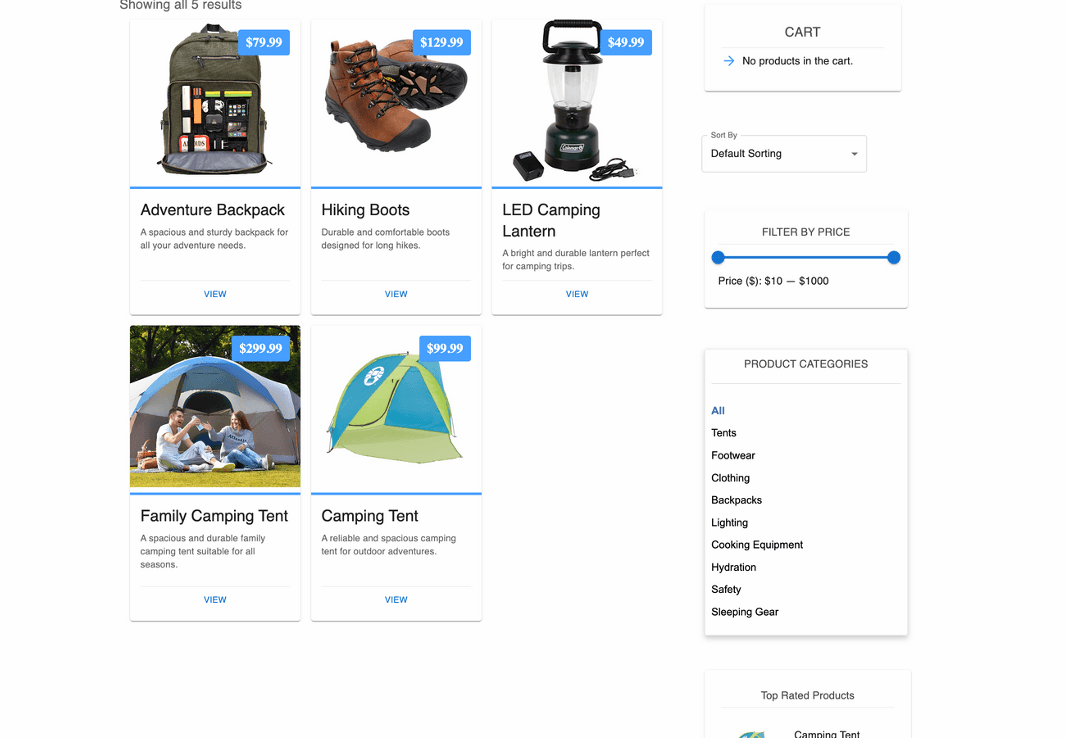Click the 'No products in the cart.' text
Viewport: 1067px width, 738px height.
click(798, 61)
